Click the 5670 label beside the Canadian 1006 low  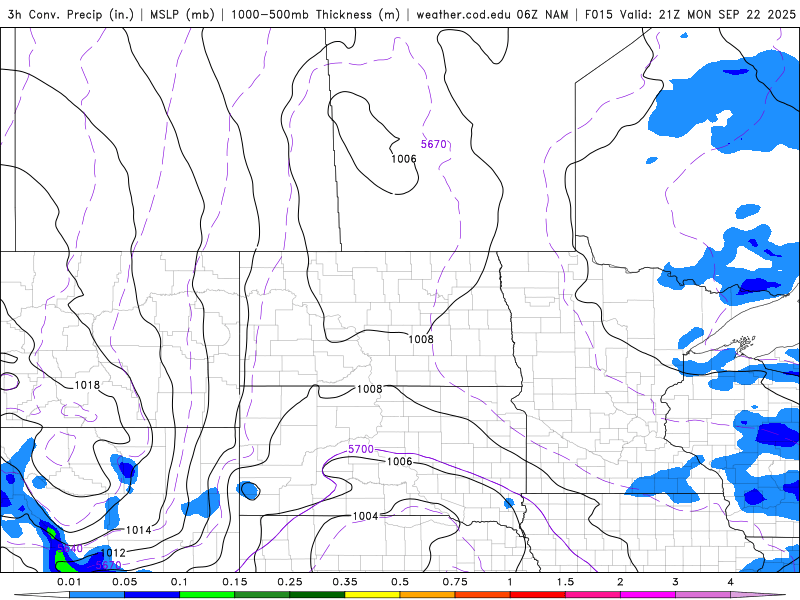434,144
